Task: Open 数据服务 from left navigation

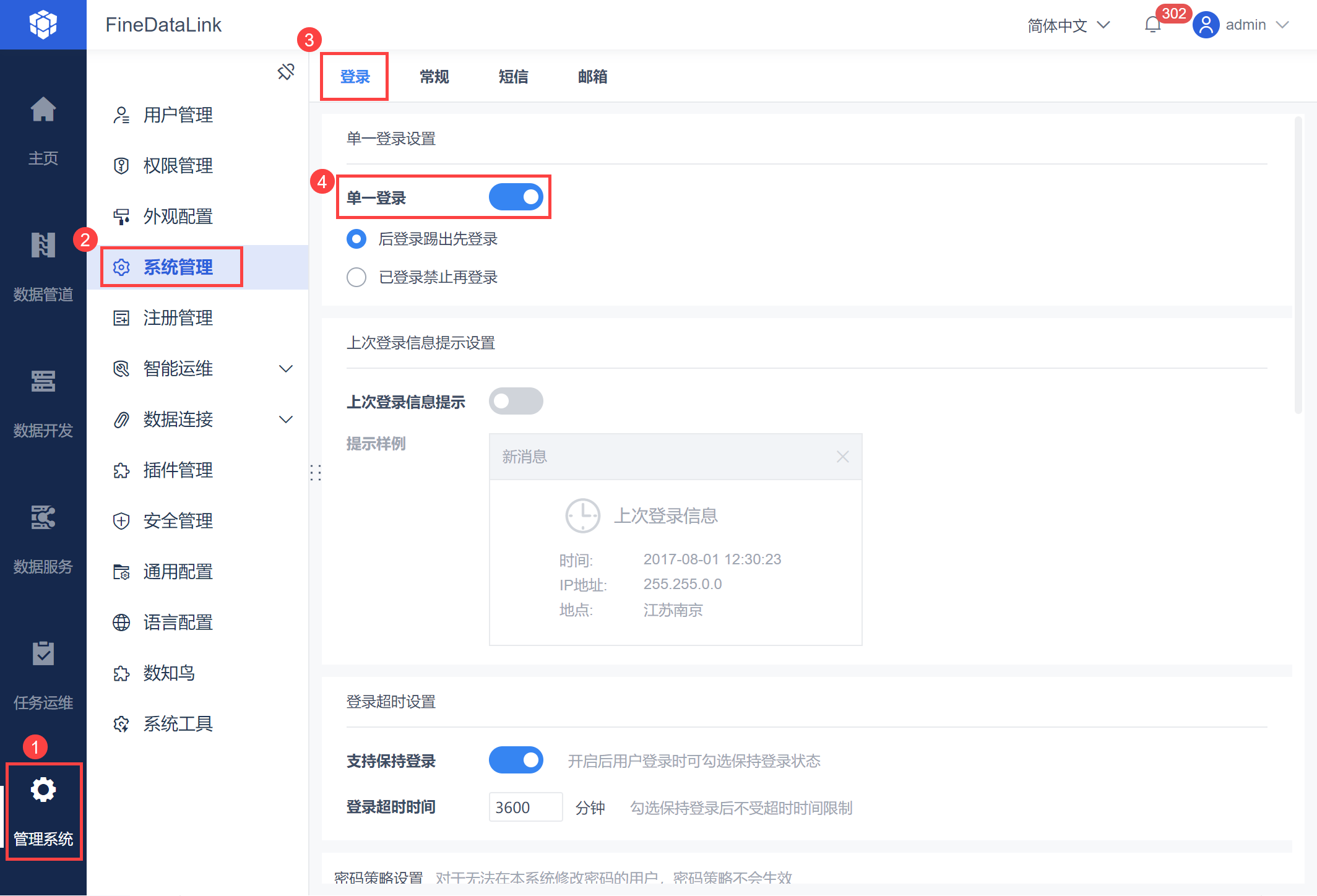Action: tap(43, 518)
